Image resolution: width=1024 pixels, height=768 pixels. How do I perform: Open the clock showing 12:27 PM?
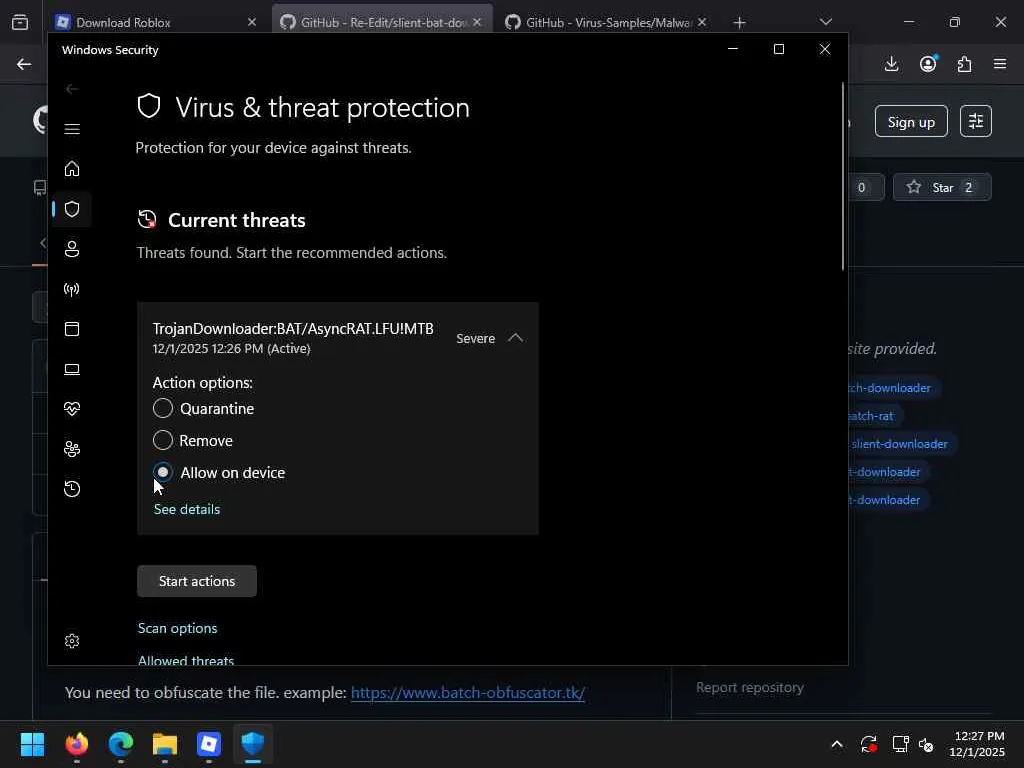[977, 744]
